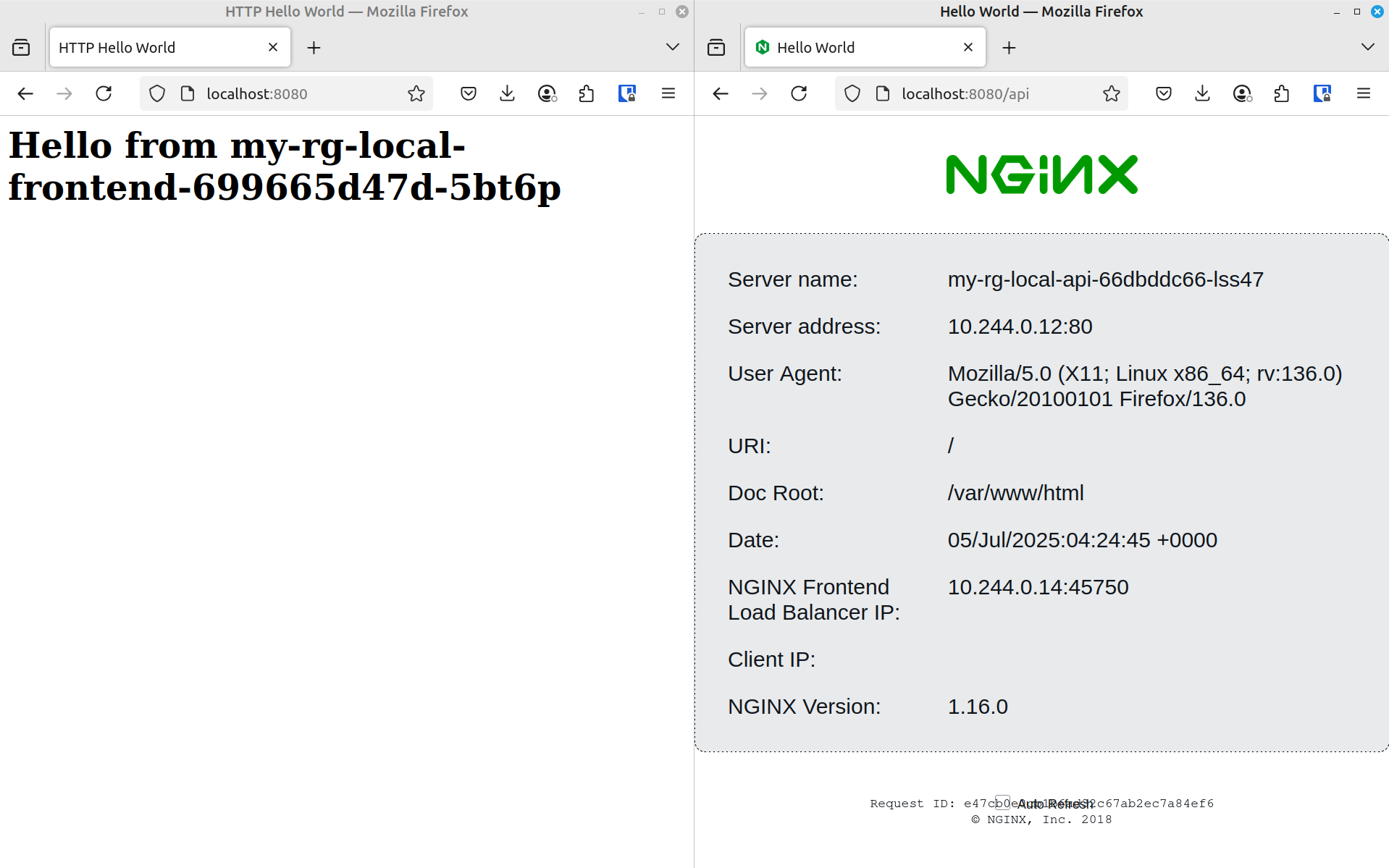Open a new tab in left window

(314, 48)
